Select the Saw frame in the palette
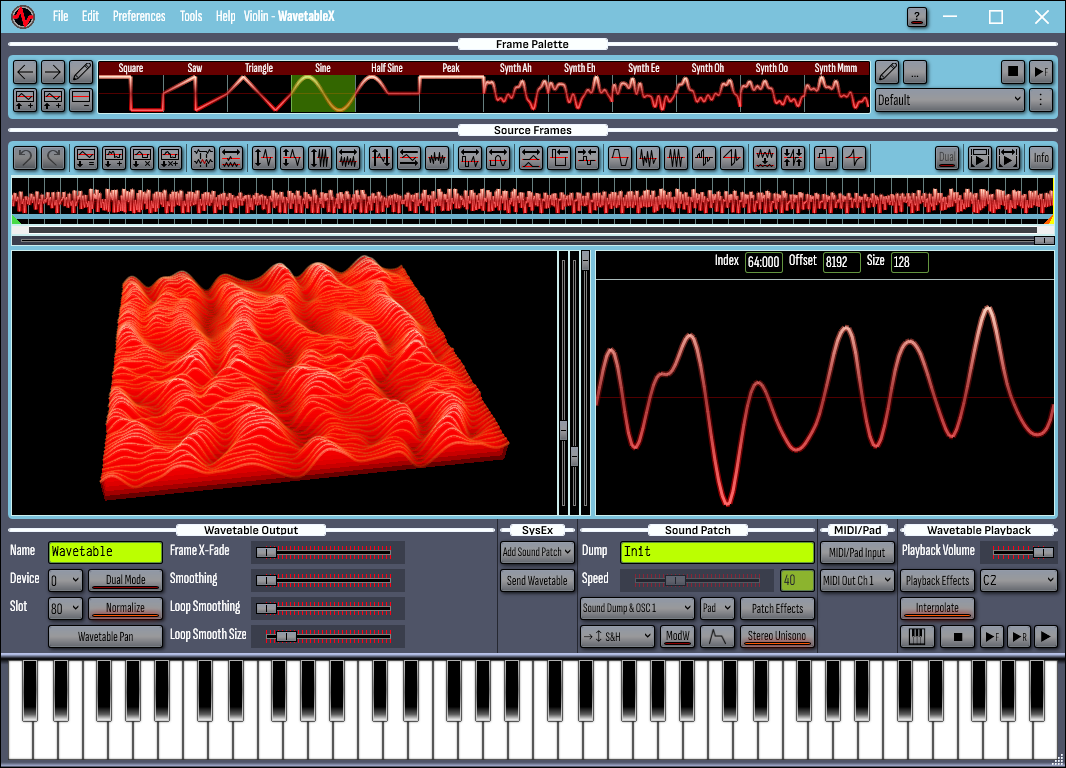Viewport: 1066px width, 768px height. [x=195, y=87]
